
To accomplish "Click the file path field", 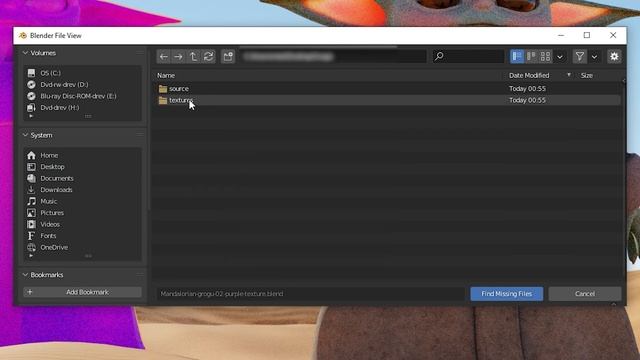I will (x=333, y=56).
